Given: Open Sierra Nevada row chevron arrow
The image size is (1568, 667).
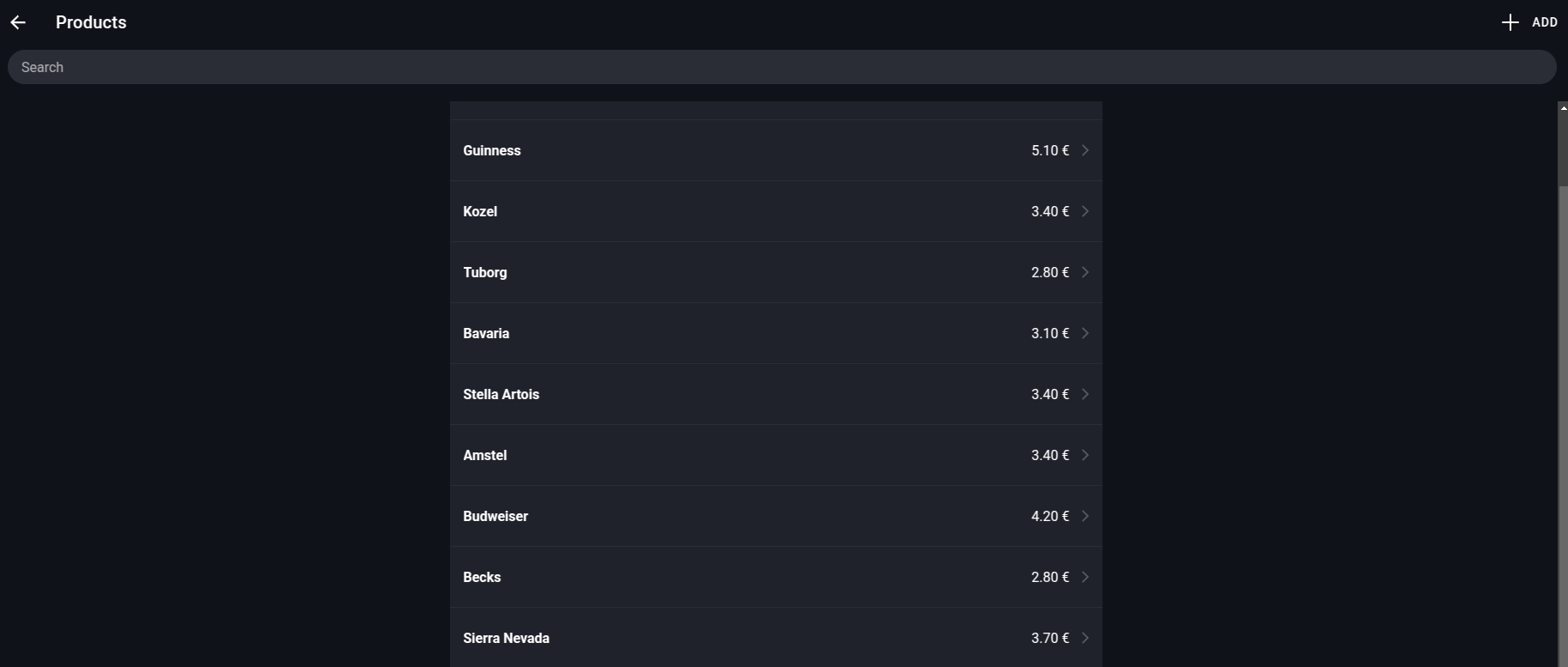Looking at the screenshot, I should (x=1085, y=638).
